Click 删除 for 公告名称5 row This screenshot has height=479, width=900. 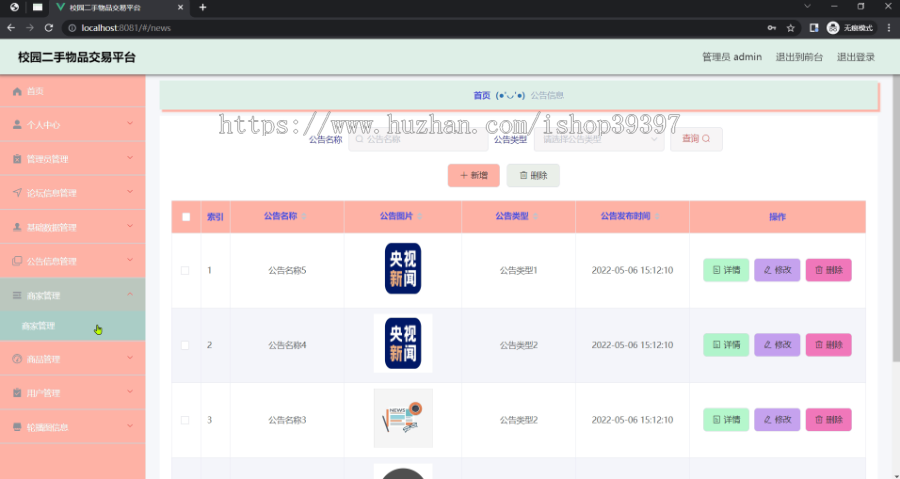[x=829, y=270]
